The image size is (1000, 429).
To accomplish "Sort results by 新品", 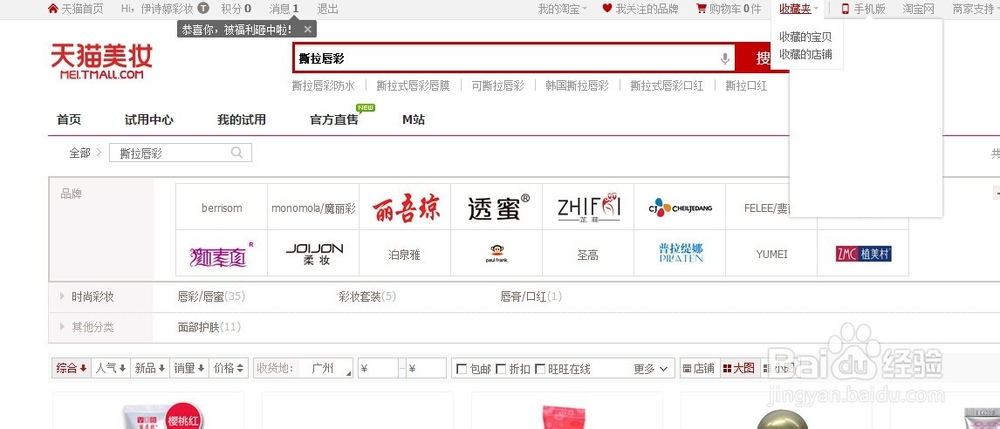I will (x=150, y=368).
